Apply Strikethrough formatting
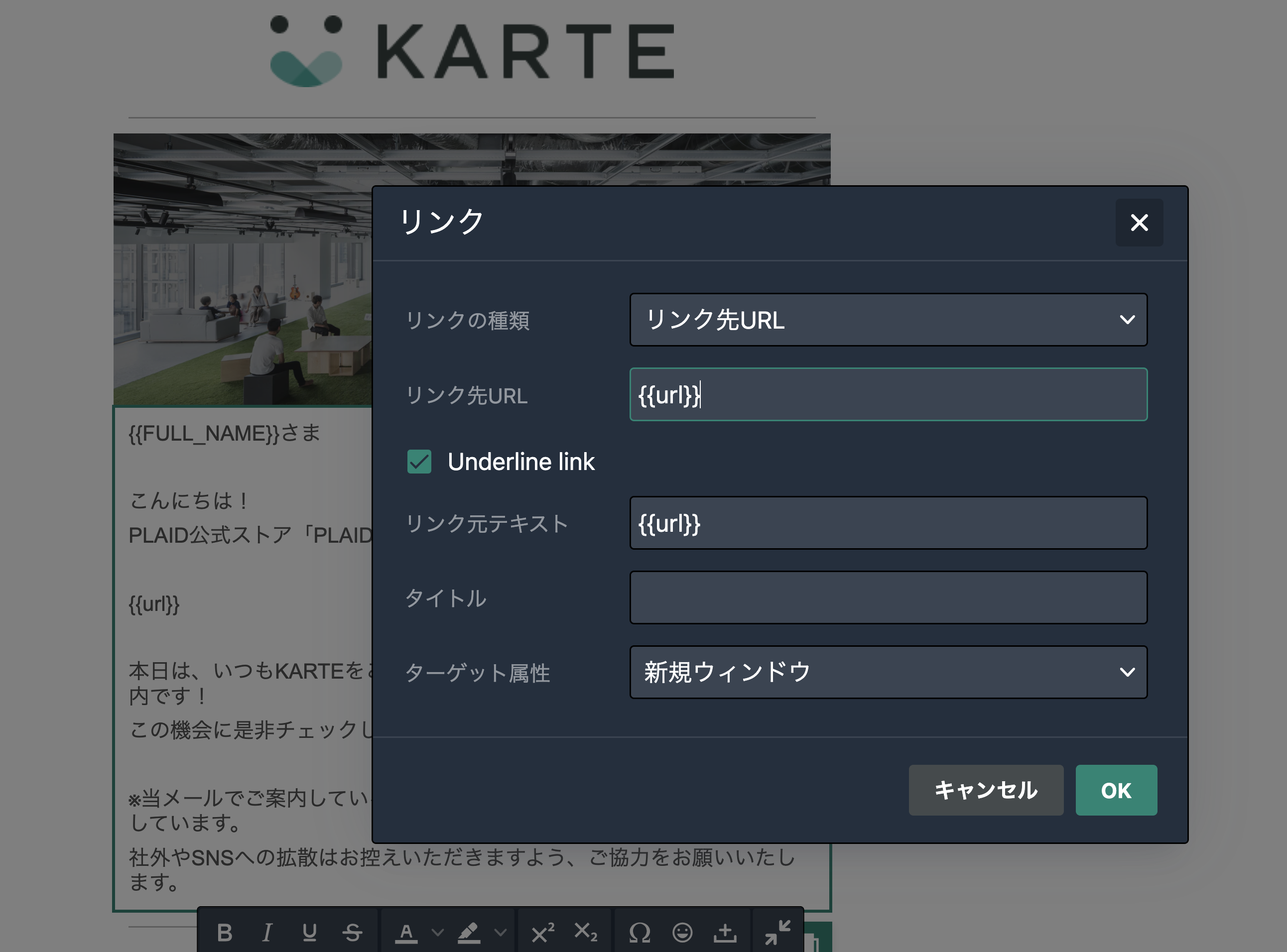This screenshot has height=952, width=1287. pos(352,932)
